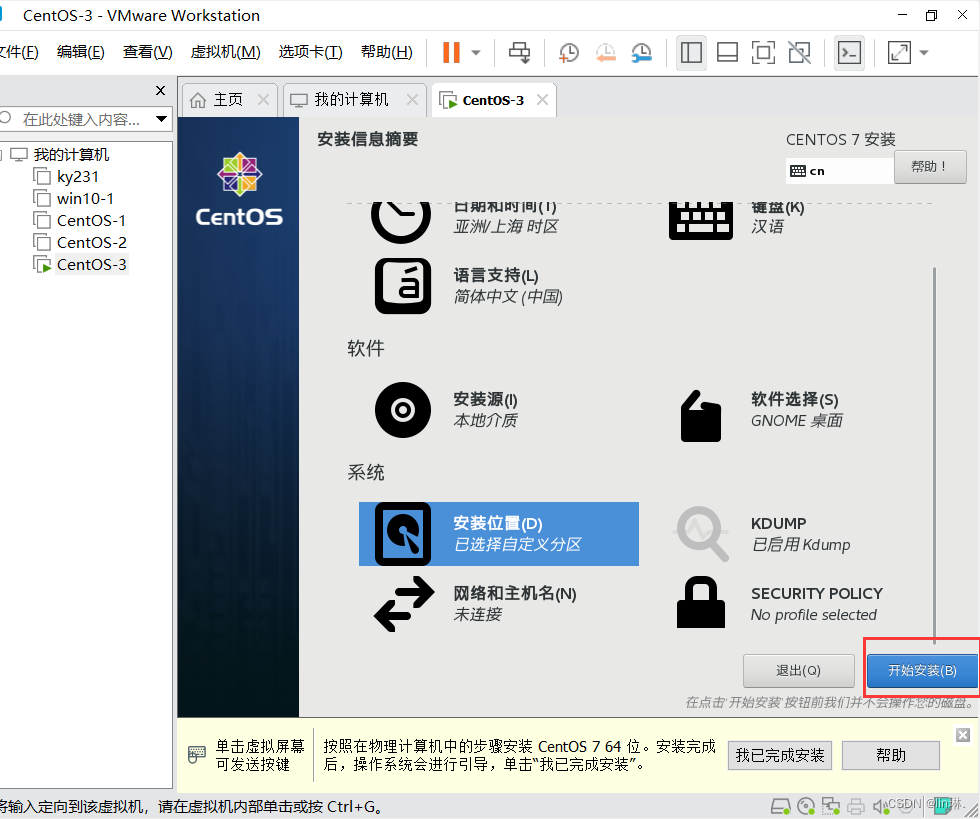This screenshot has height=819, width=980.
Task: Close the library sidebar panel
Action: (161, 91)
